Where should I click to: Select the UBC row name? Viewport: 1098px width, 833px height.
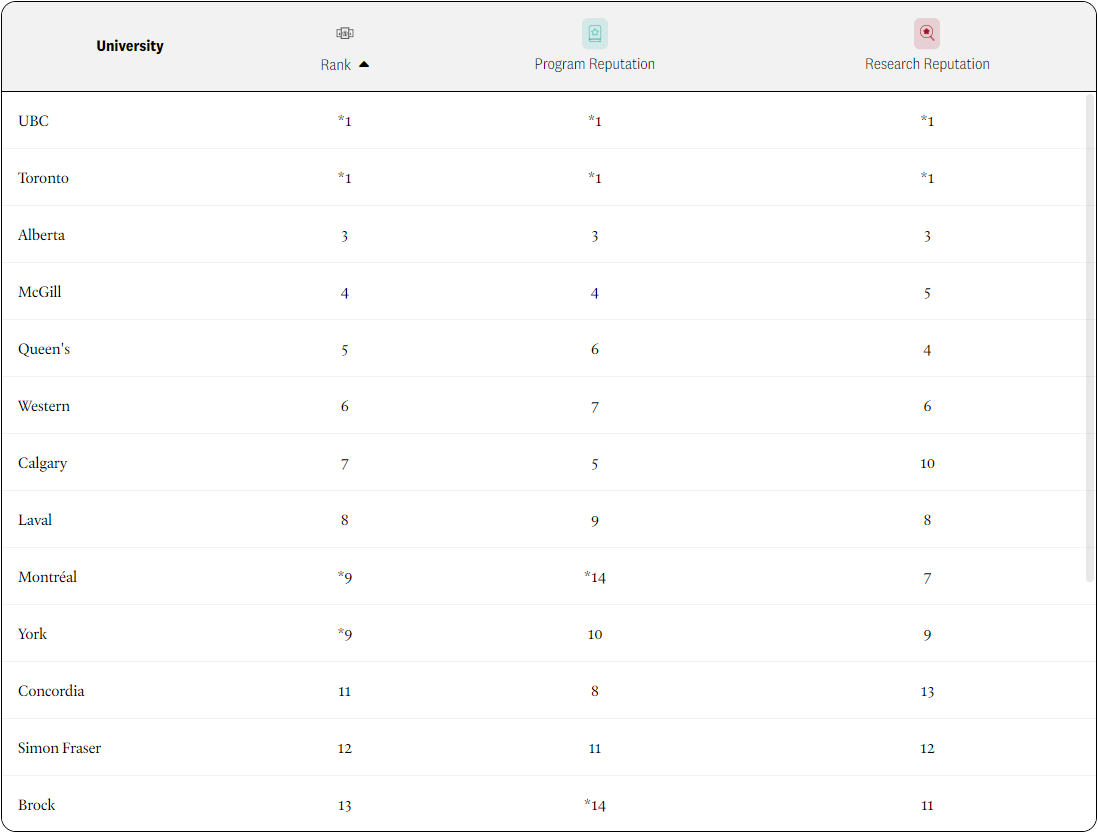tap(34, 120)
